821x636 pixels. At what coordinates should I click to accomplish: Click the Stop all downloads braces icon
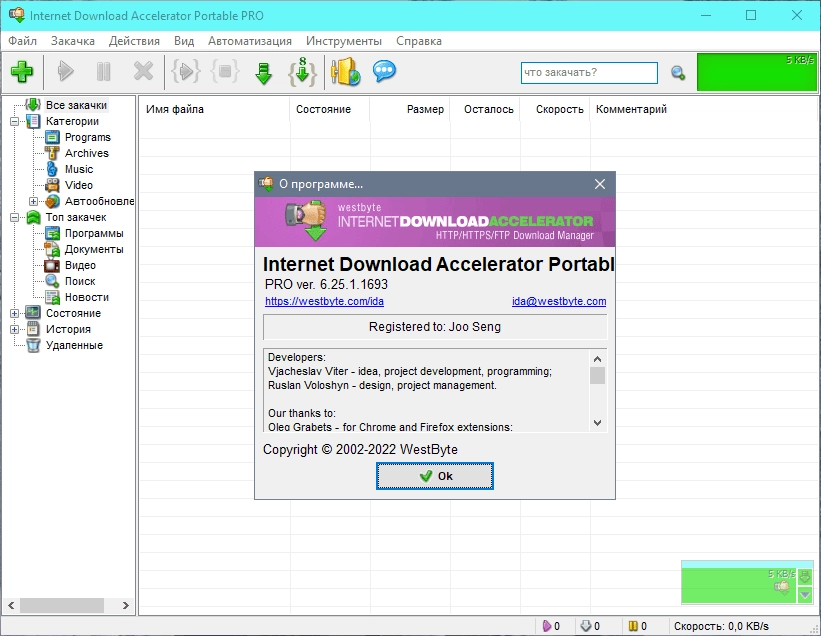point(225,71)
